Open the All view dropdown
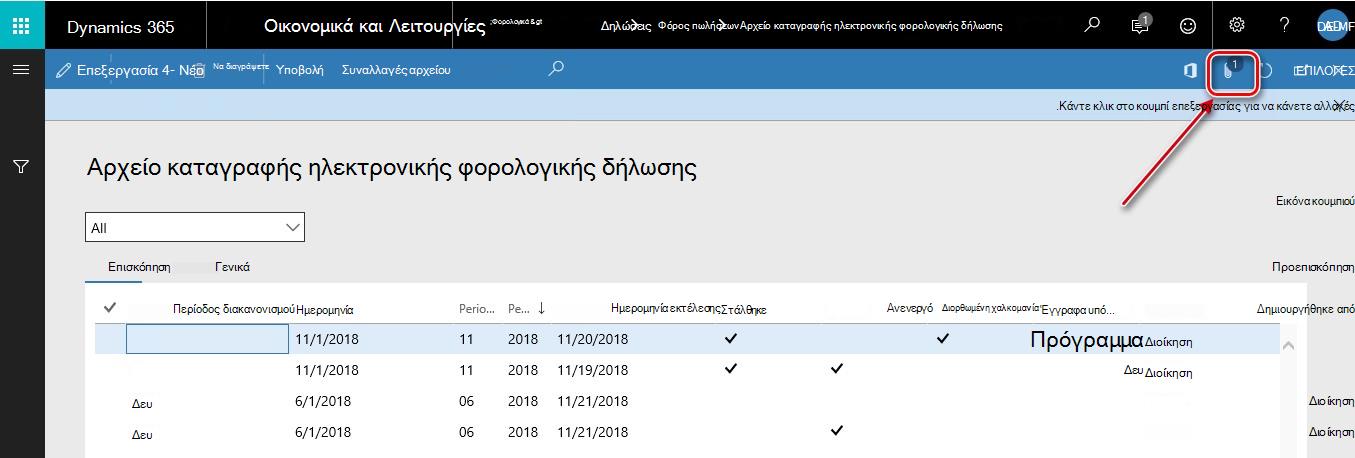1355x458 pixels. 195,228
